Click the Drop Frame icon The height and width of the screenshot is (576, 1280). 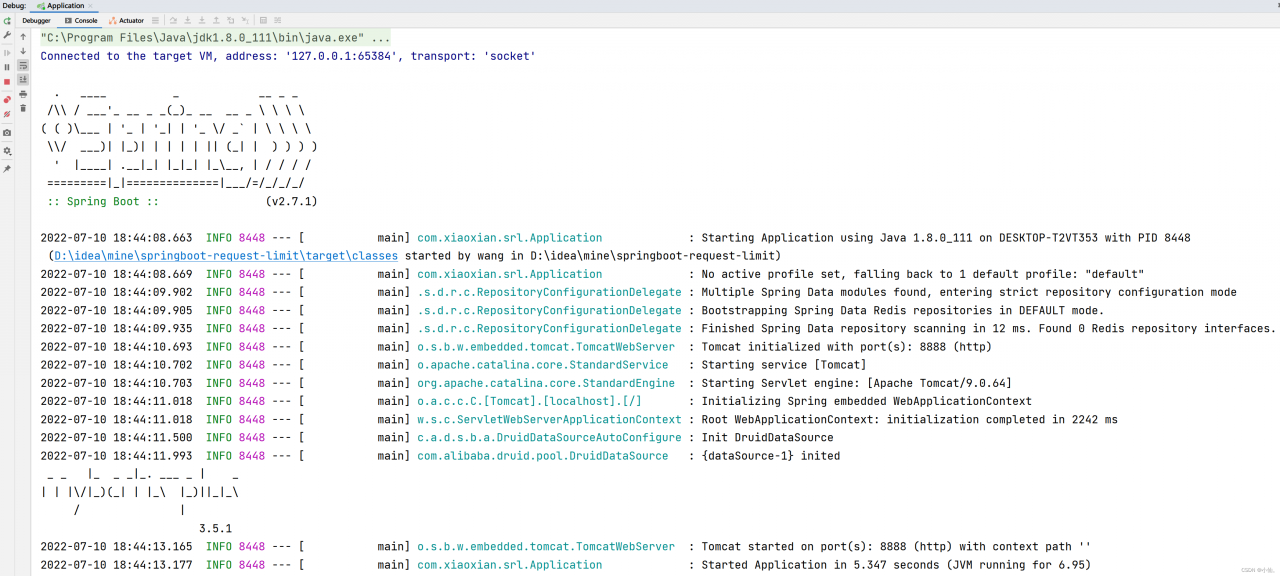[x=230, y=20]
